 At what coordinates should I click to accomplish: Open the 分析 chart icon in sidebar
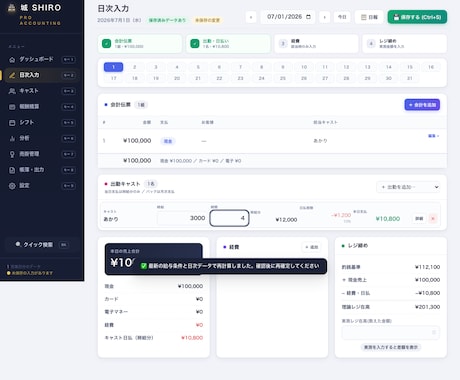coord(12,138)
